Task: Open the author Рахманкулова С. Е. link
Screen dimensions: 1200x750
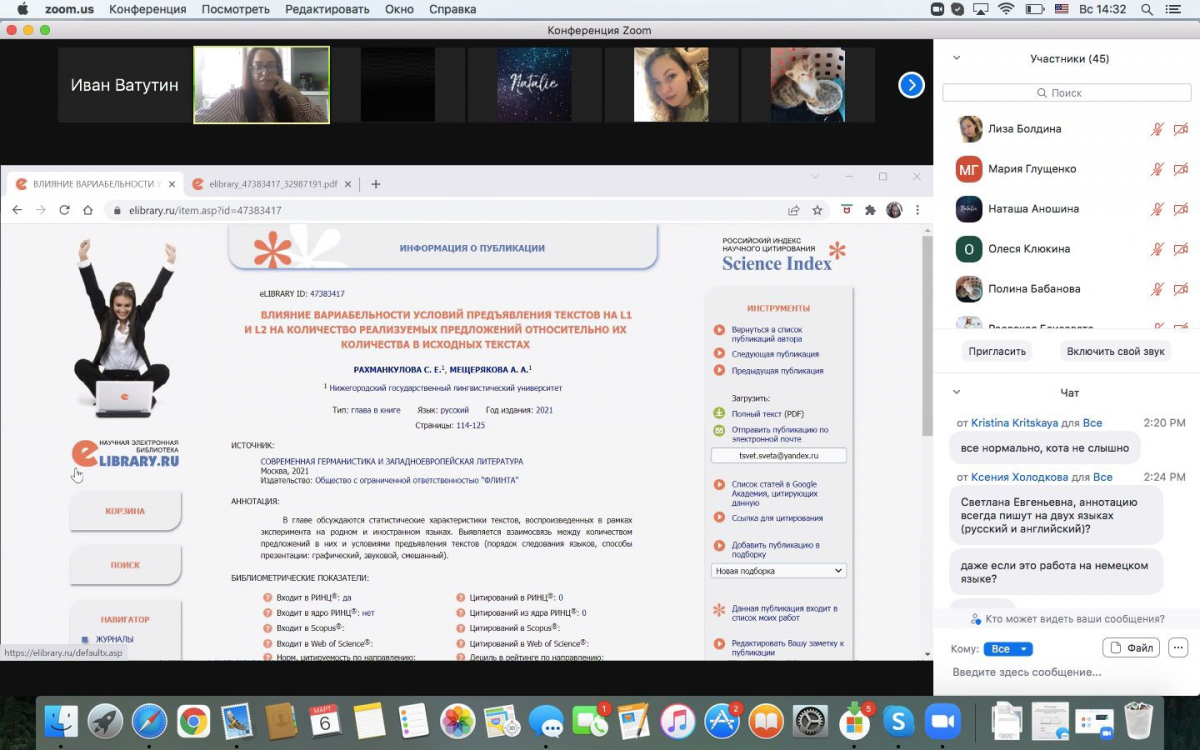Action: tap(399, 369)
